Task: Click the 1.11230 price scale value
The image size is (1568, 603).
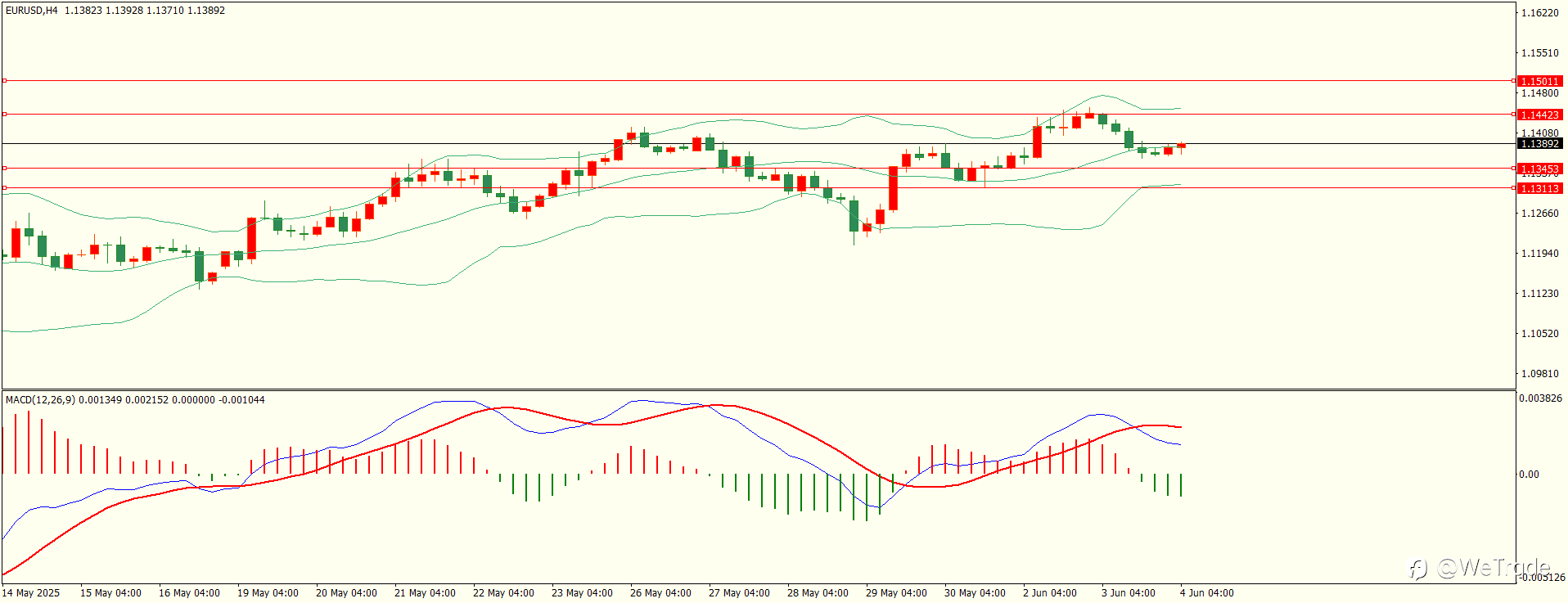Action: [1539, 294]
